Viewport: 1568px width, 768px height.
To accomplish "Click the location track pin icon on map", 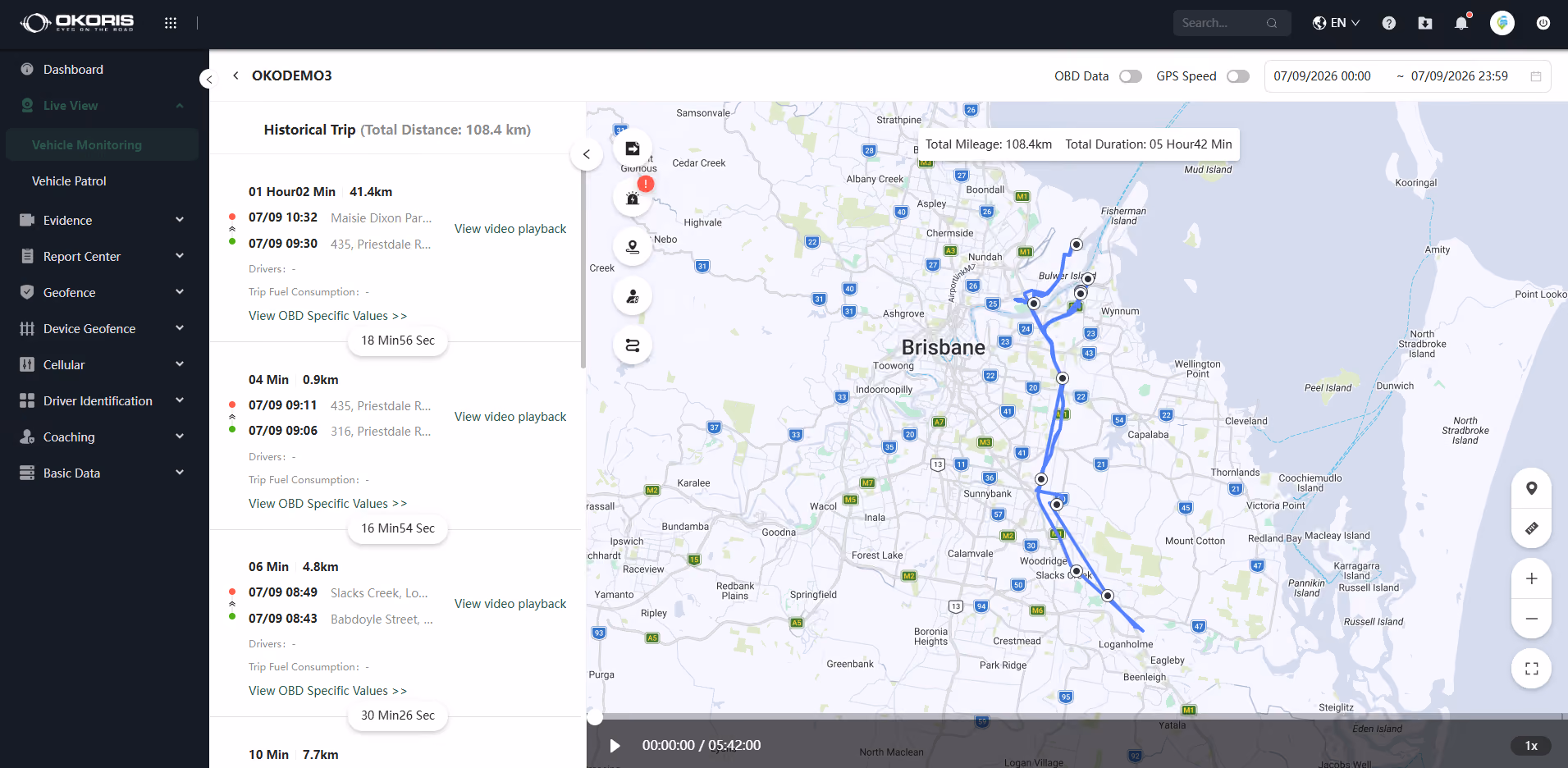I will point(633,247).
